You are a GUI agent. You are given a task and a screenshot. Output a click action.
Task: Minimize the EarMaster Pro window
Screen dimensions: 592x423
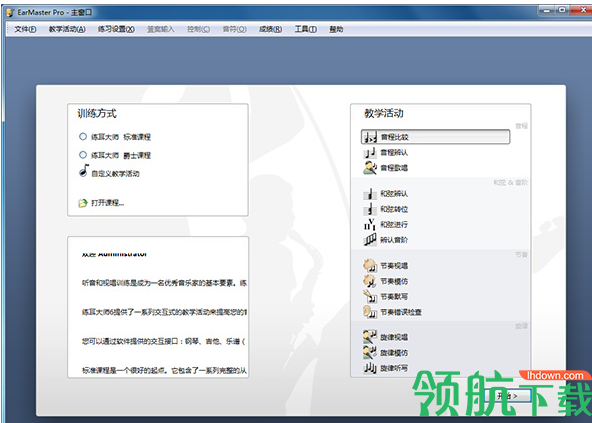point(546,10)
